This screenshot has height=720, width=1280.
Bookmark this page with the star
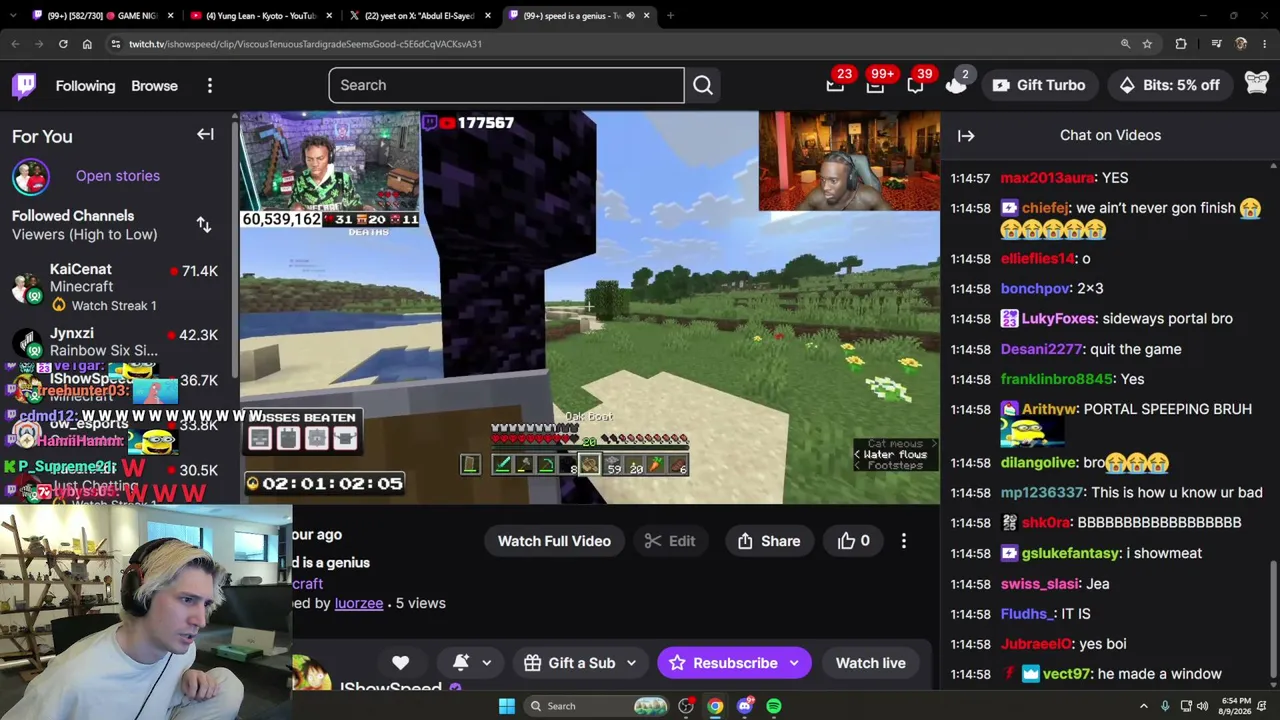(x=1147, y=44)
